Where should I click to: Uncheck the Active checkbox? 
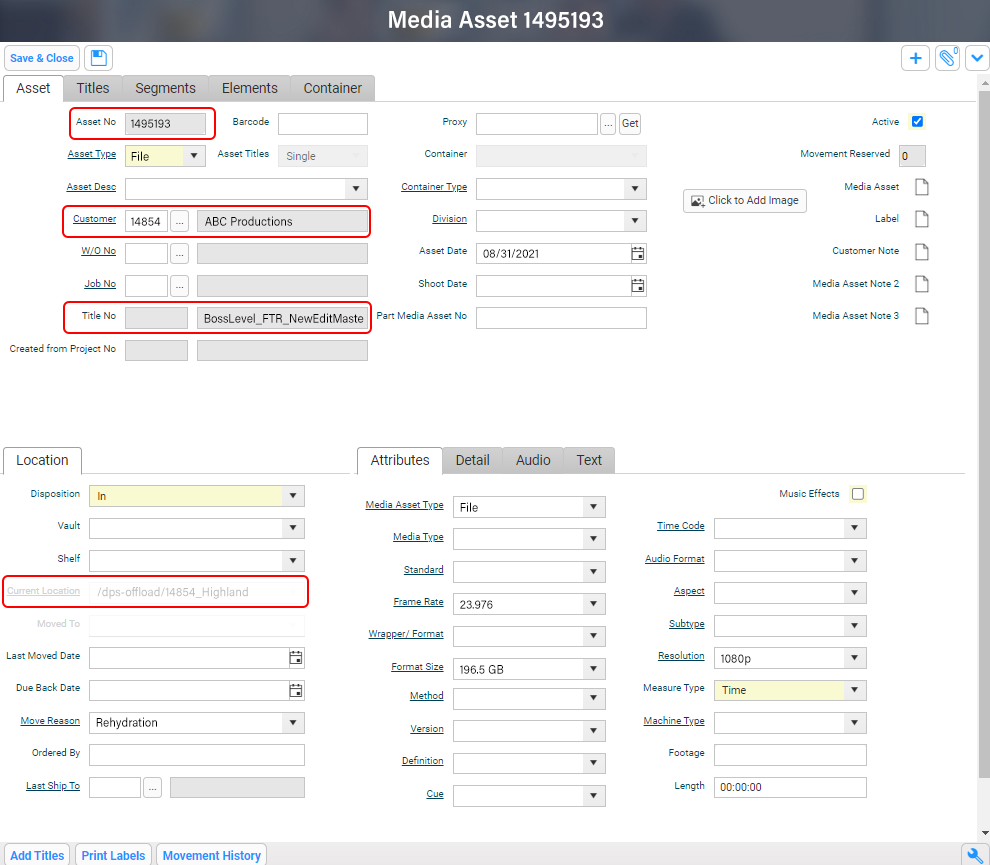(x=917, y=121)
